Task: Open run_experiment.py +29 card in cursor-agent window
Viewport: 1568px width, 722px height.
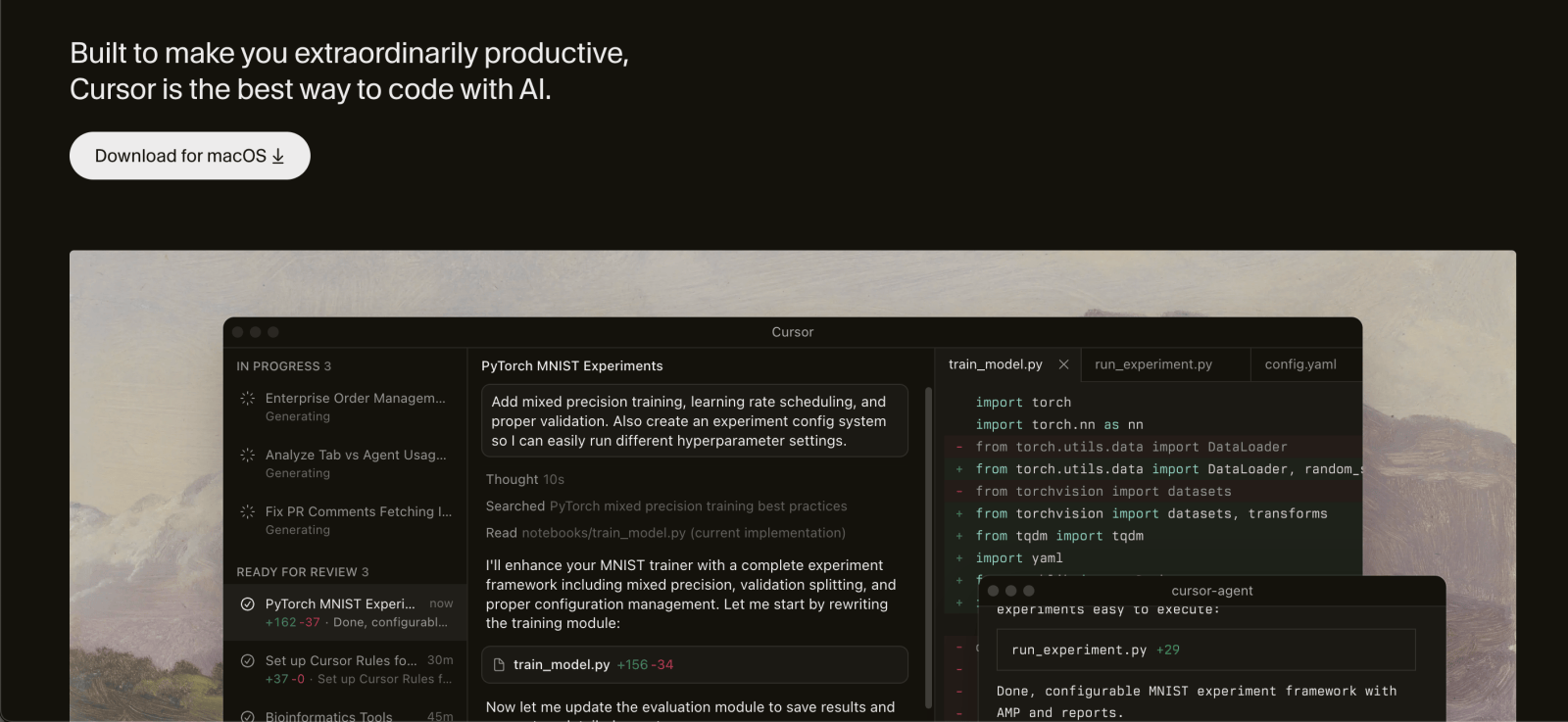Action: tap(1206, 650)
